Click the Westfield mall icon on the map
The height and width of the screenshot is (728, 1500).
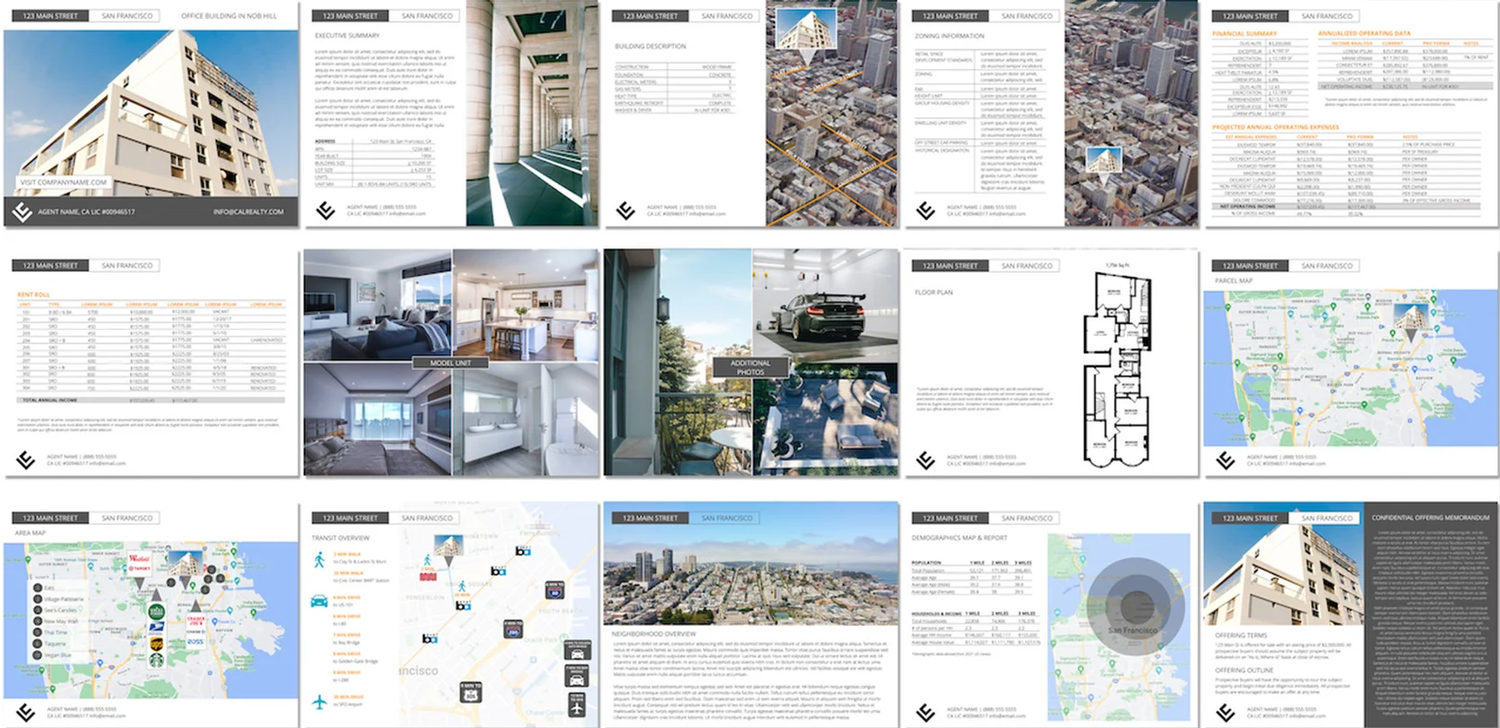pos(140,558)
